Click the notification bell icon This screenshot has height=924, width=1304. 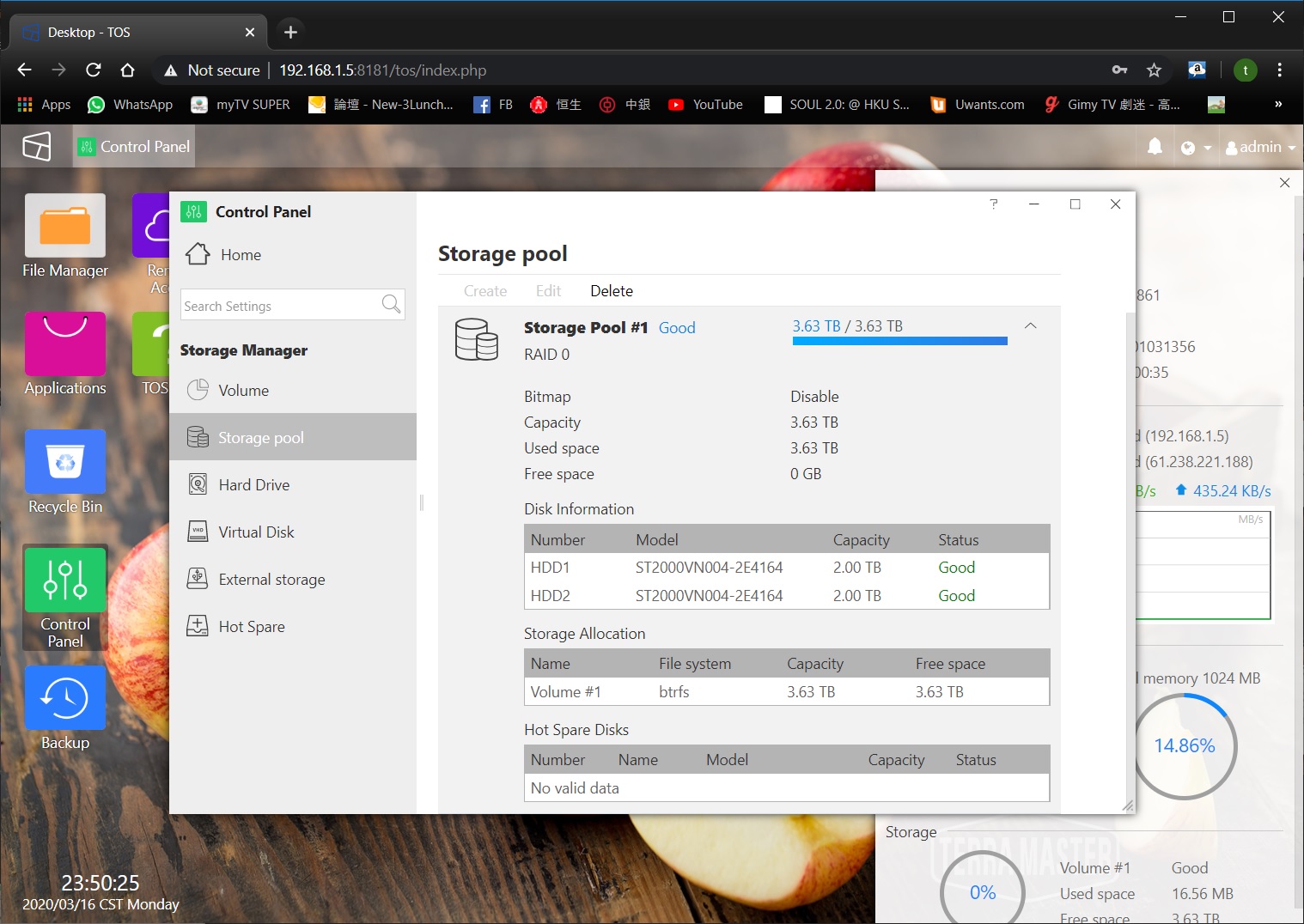coord(1155,147)
